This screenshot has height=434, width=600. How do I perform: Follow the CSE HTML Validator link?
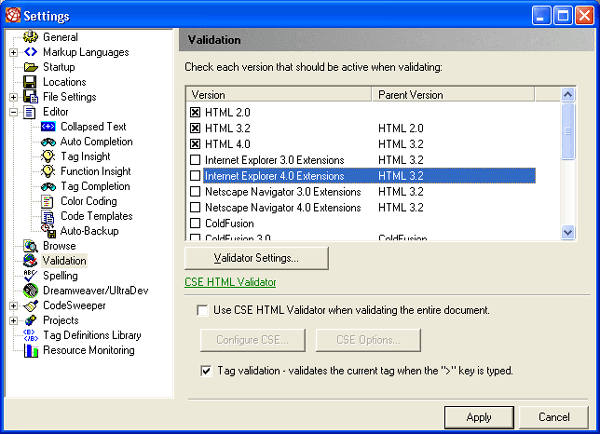click(x=230, y=282)
